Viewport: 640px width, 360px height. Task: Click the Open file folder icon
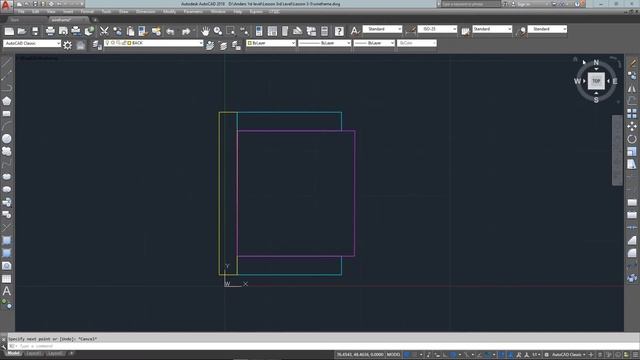pos(22,31)
